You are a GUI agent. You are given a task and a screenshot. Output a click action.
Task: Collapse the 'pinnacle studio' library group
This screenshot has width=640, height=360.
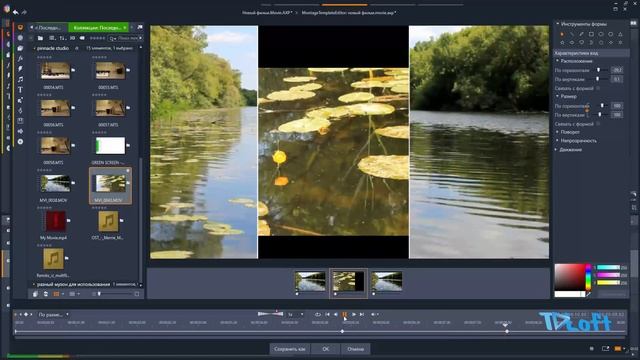(x=34, y=48)
